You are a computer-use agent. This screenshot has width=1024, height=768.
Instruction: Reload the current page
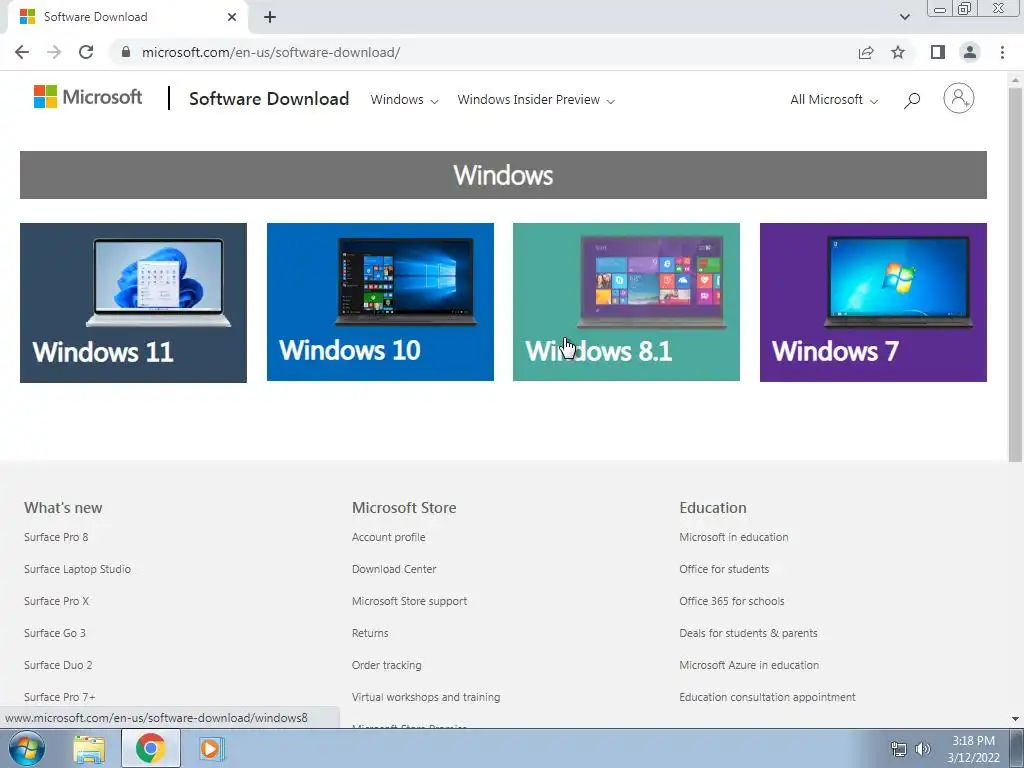pos(86,52)
